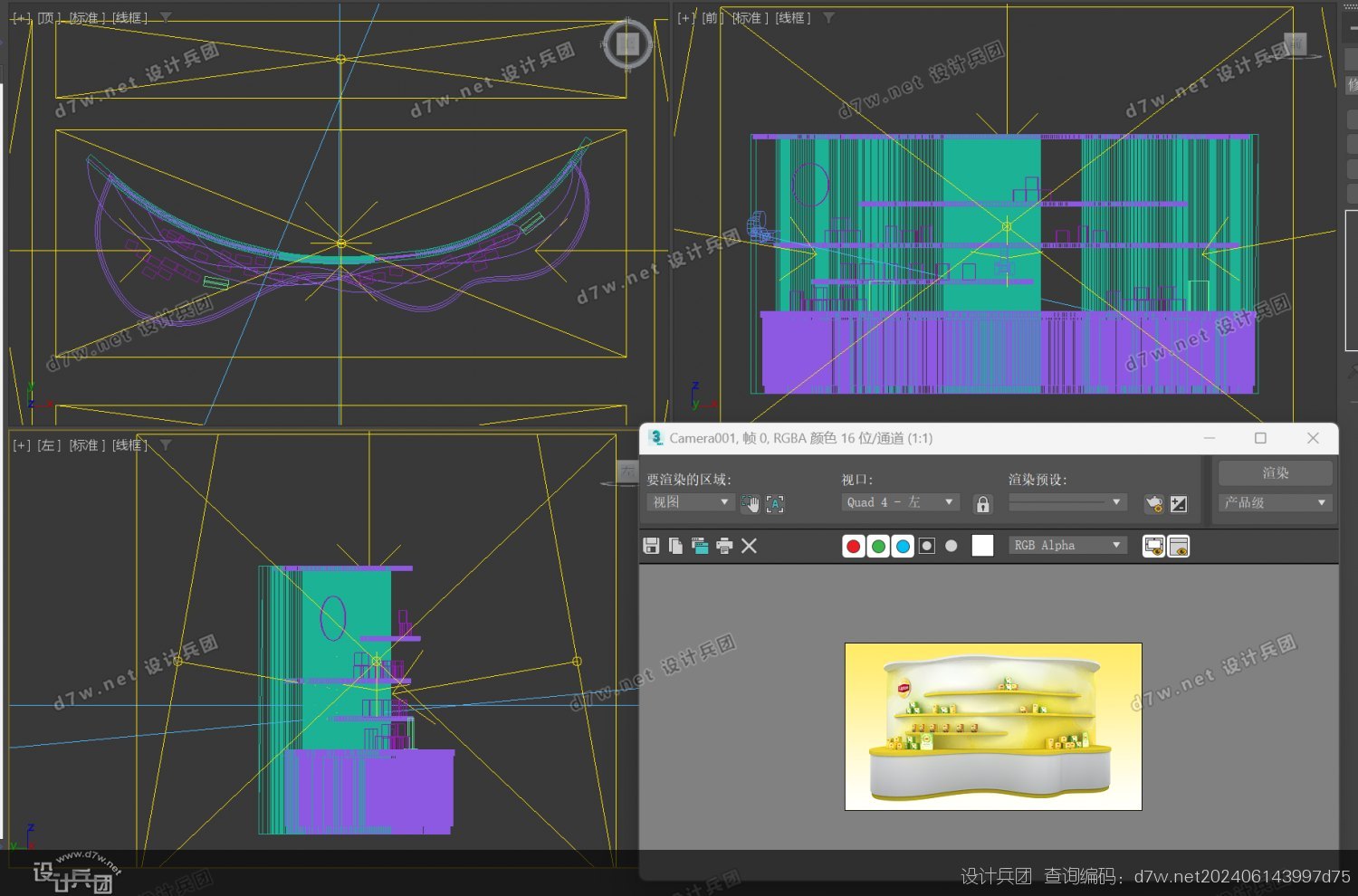
Task: Click the white color swatch
Action: 982,546
